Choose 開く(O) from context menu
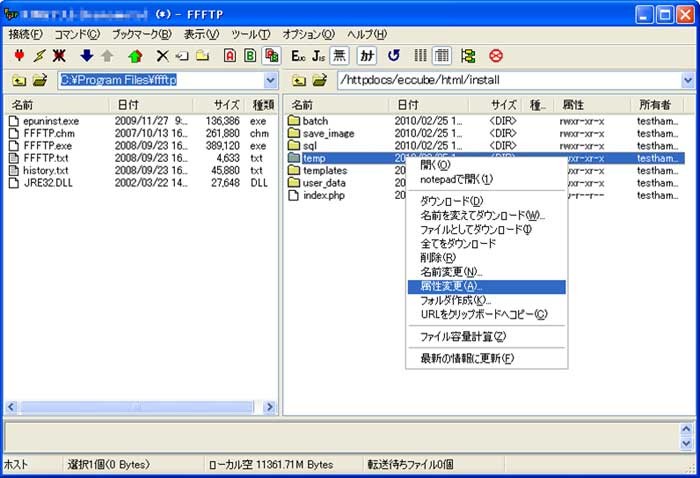This screenshot has width=700, height=478. coord(487,165)
